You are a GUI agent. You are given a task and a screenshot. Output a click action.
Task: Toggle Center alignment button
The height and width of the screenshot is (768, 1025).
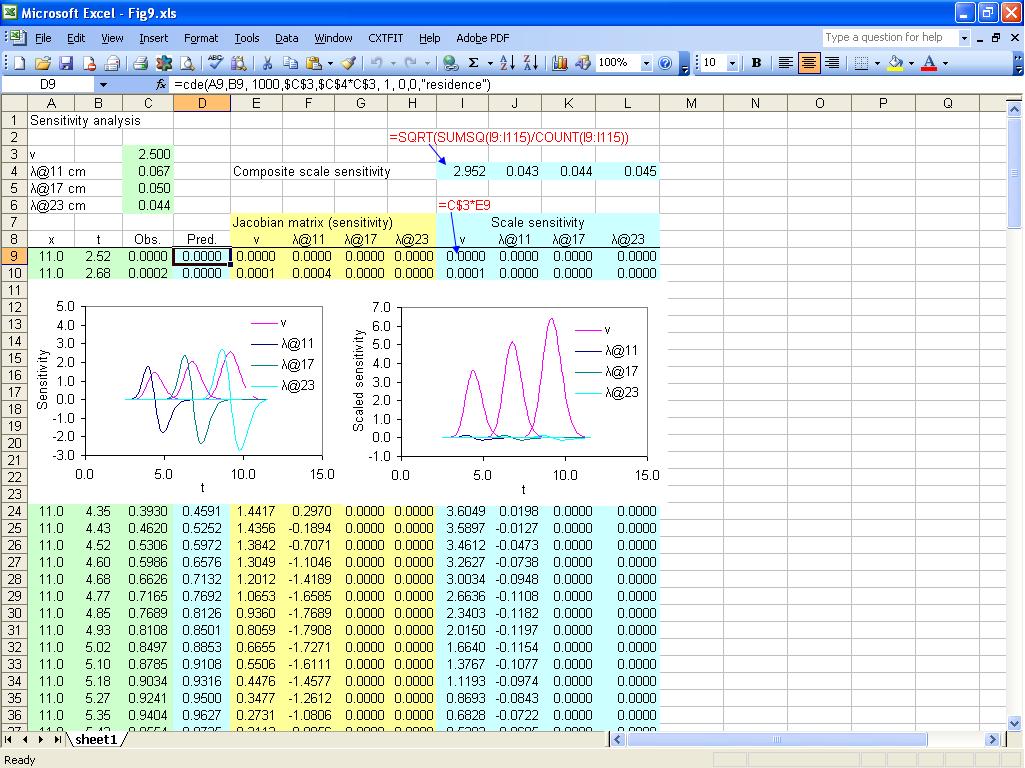(x=809, y=63)
